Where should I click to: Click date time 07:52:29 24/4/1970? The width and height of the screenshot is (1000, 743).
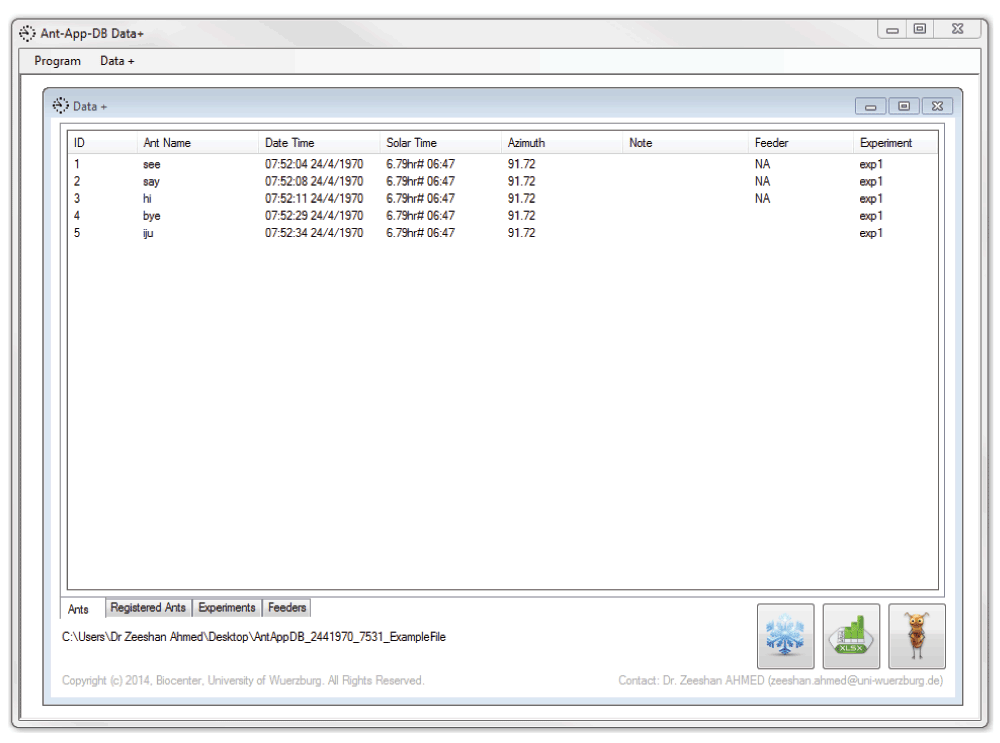click(x=314, y=216)
